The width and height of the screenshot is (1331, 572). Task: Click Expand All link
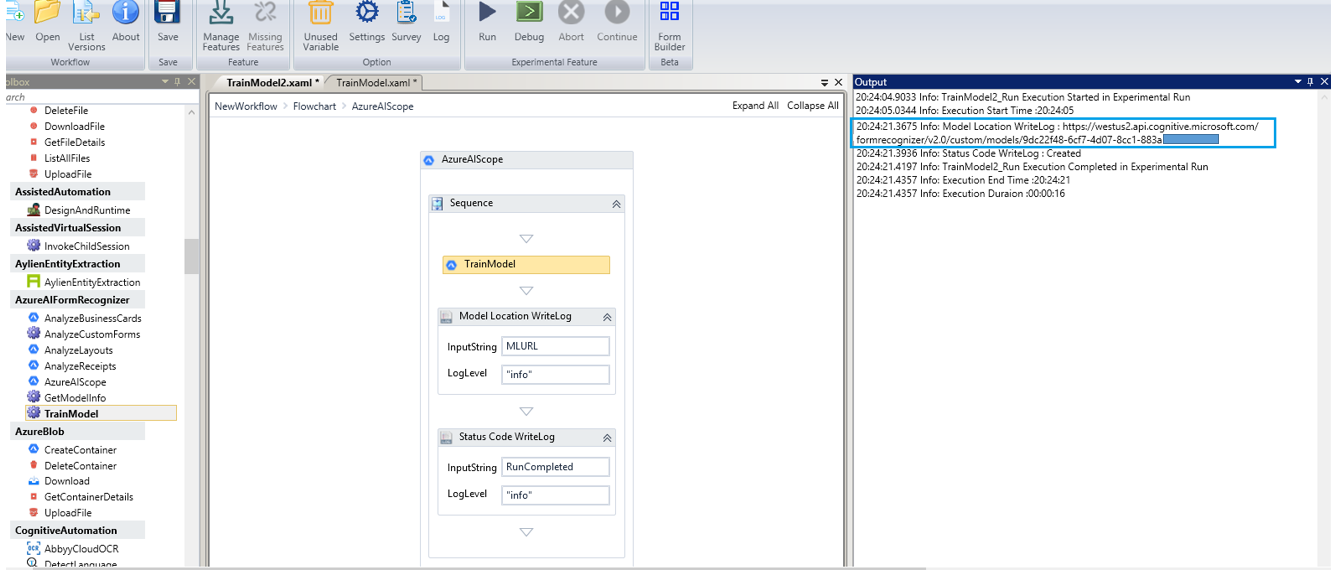point(755,106)
